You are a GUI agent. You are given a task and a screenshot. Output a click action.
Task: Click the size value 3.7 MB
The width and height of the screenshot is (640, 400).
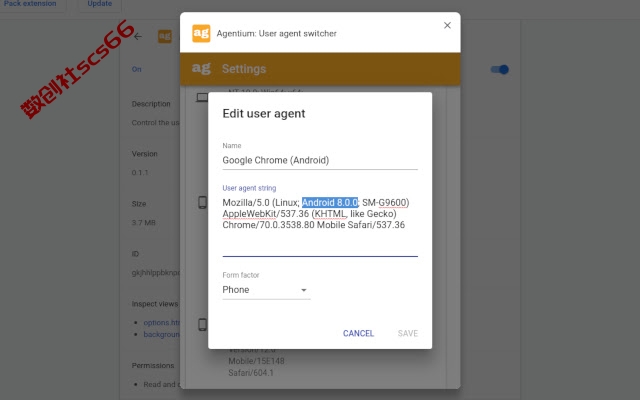[x=144, y=223]
